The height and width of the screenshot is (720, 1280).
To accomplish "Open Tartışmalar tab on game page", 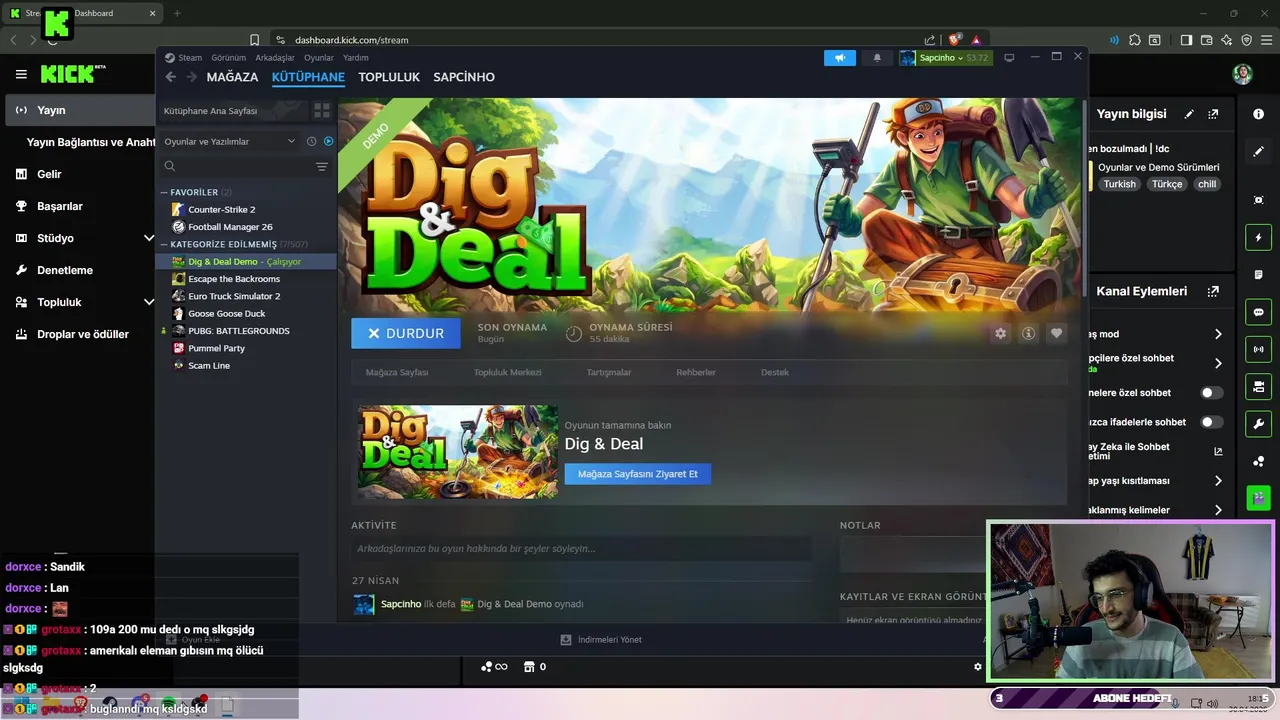I will tap(609, 372).
